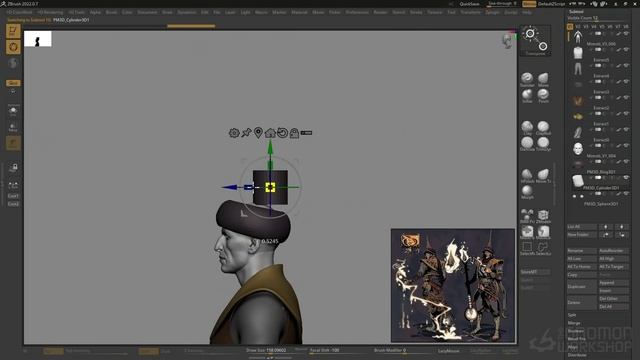640x360 pixels.
Task: Select the SelectRect tool icon
Action: pyautogui.click(x=527, y=248)
